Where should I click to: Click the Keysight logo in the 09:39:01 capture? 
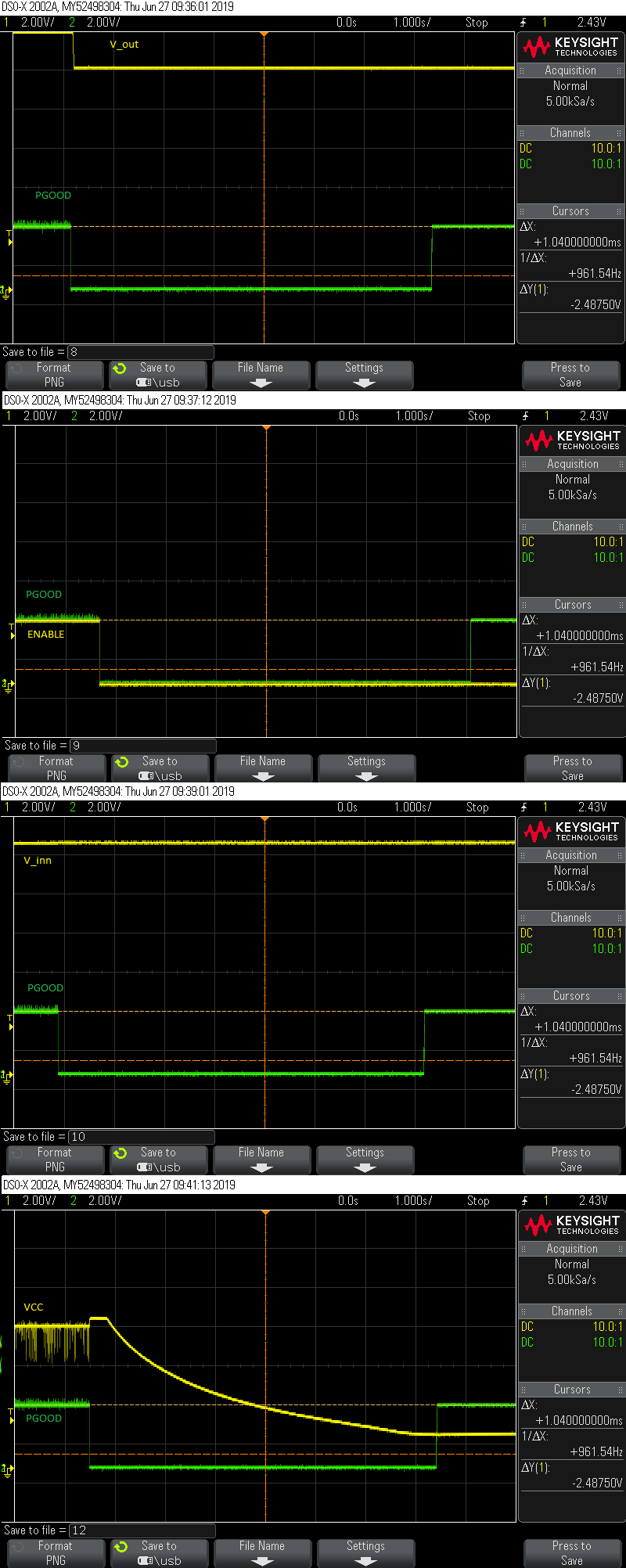click(x=571, y=832)
